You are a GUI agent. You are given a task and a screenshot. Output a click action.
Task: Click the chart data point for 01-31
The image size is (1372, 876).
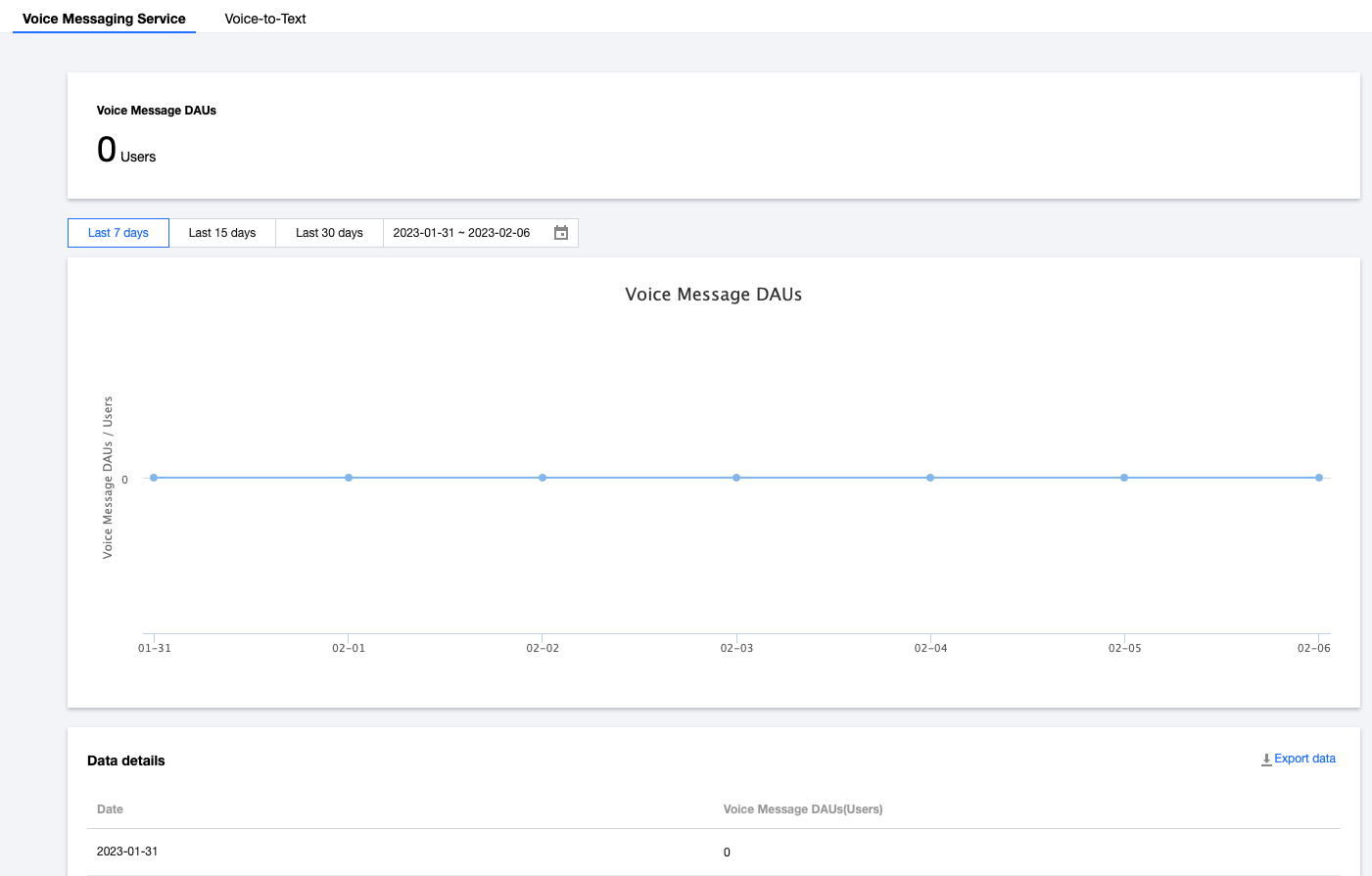pyautogui.click(x=154, y=478)
